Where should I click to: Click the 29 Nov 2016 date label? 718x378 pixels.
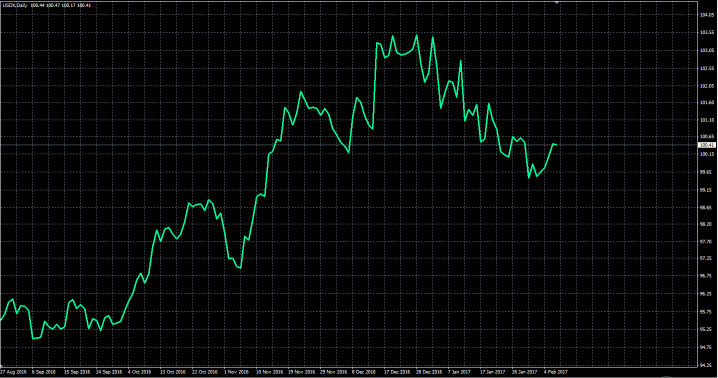coord(333,372)
